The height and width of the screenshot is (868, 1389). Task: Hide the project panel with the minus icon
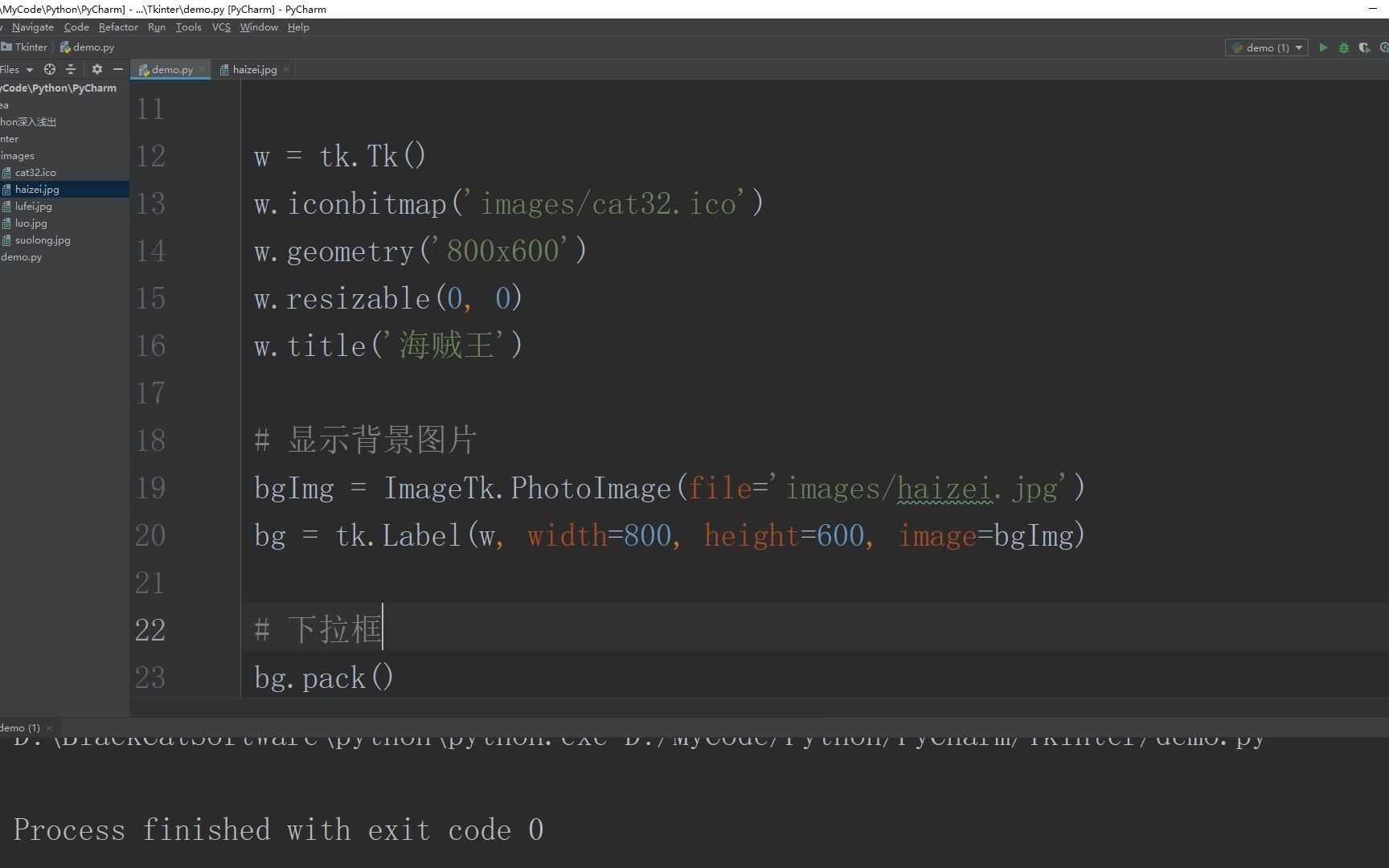click(x=118, y=69)
